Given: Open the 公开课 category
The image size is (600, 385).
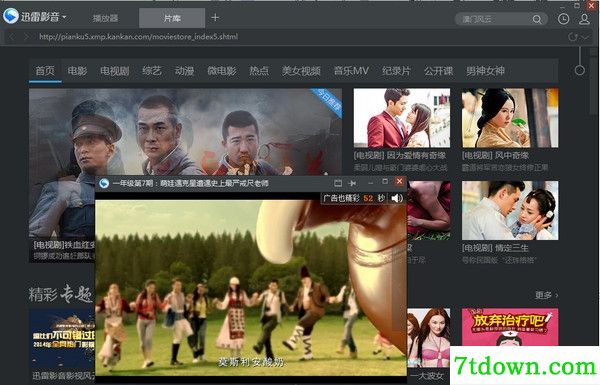Looking at the screenshot, I should tap(439, 71).
